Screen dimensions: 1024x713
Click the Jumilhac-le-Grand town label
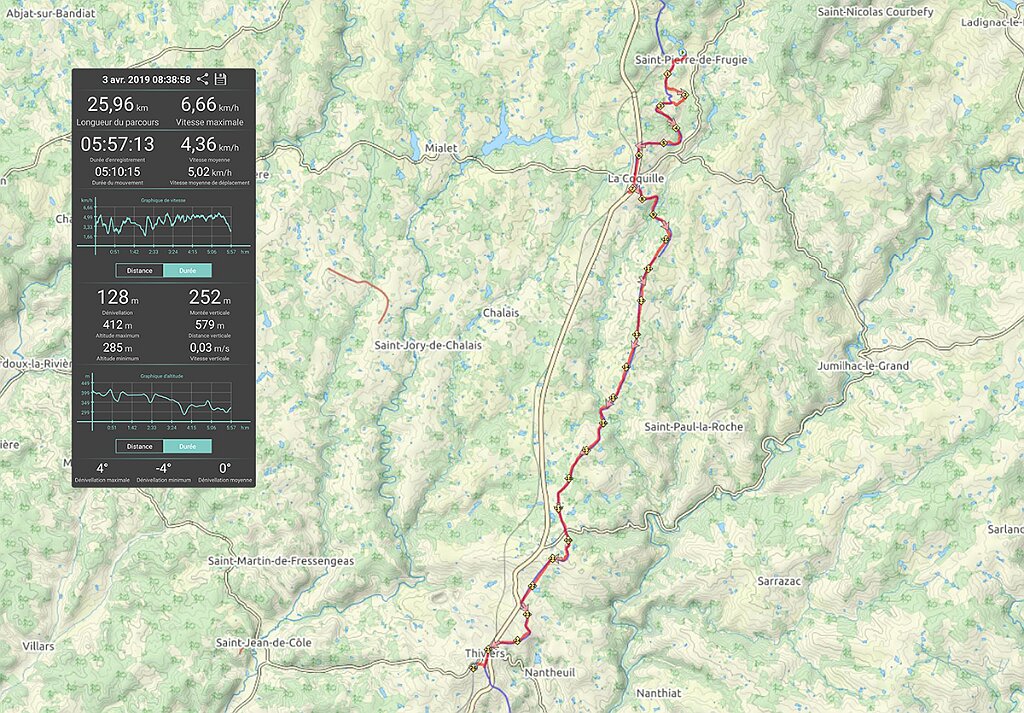point(863,366)
